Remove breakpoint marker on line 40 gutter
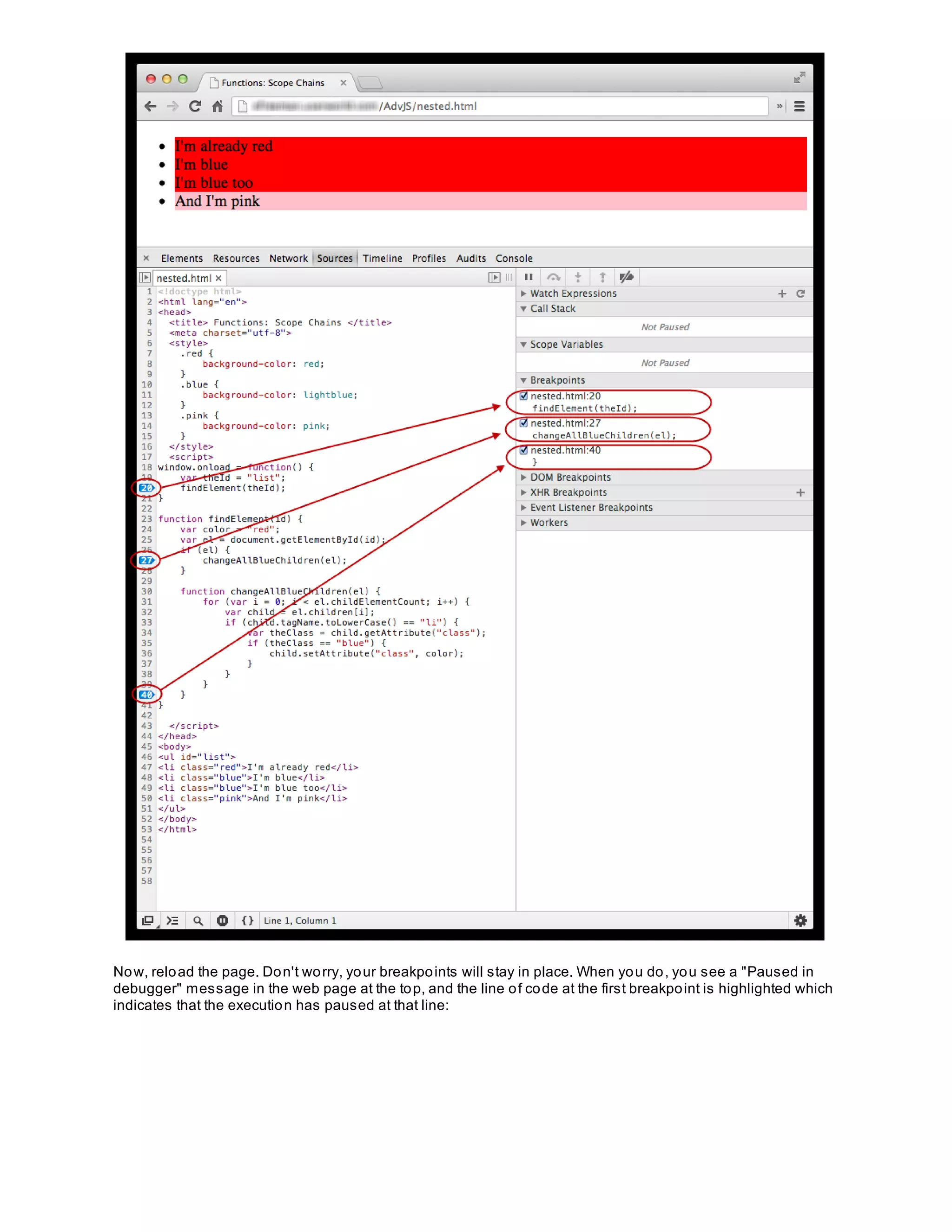Image resolution: width=952 pixels, height=1232 pixels. [146, 695]
